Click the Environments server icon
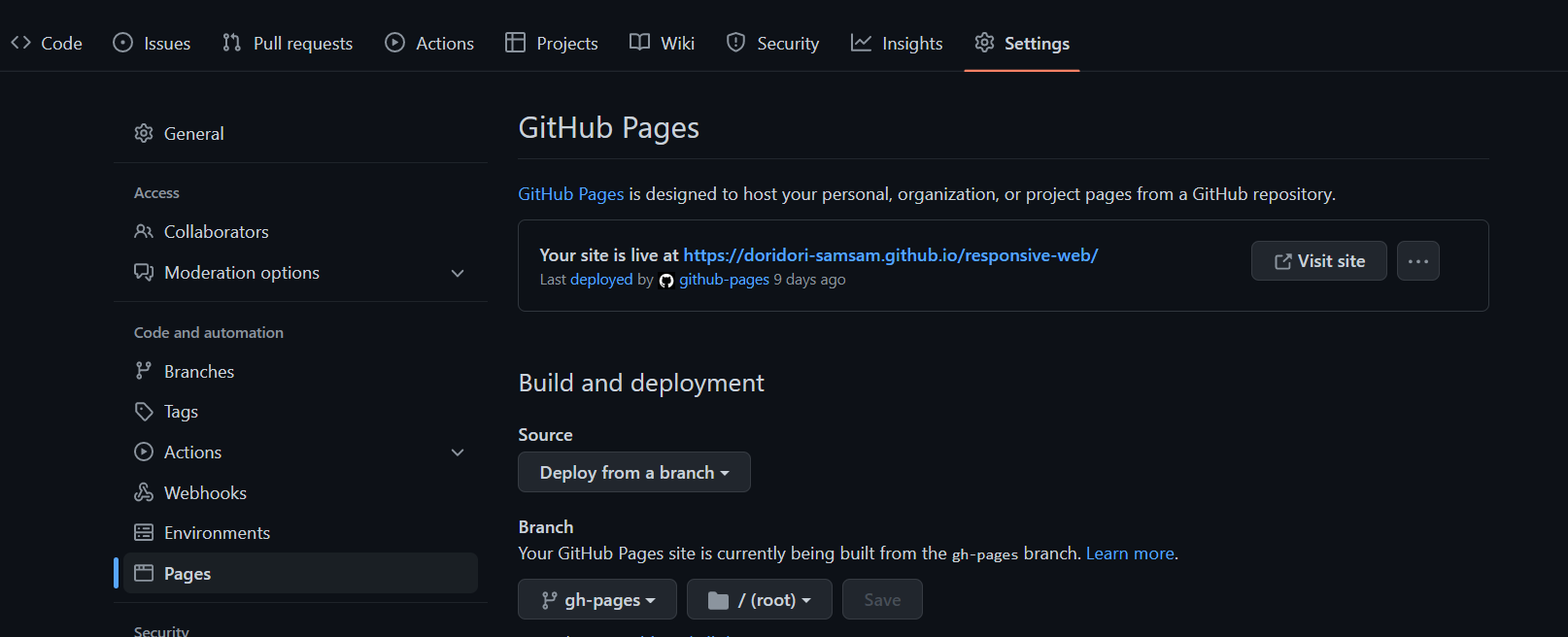Viewport: 1568px width, 637px height. (x=144, y=533)
